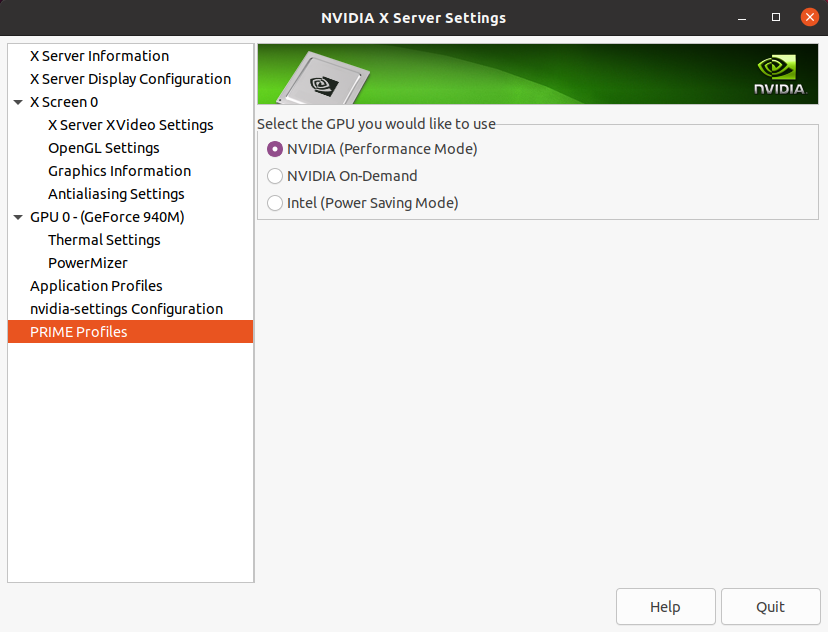The height and width of the screenshot is (632, 828).
Task: Open Antialiasing Settings
Action: tap(116, 194)
